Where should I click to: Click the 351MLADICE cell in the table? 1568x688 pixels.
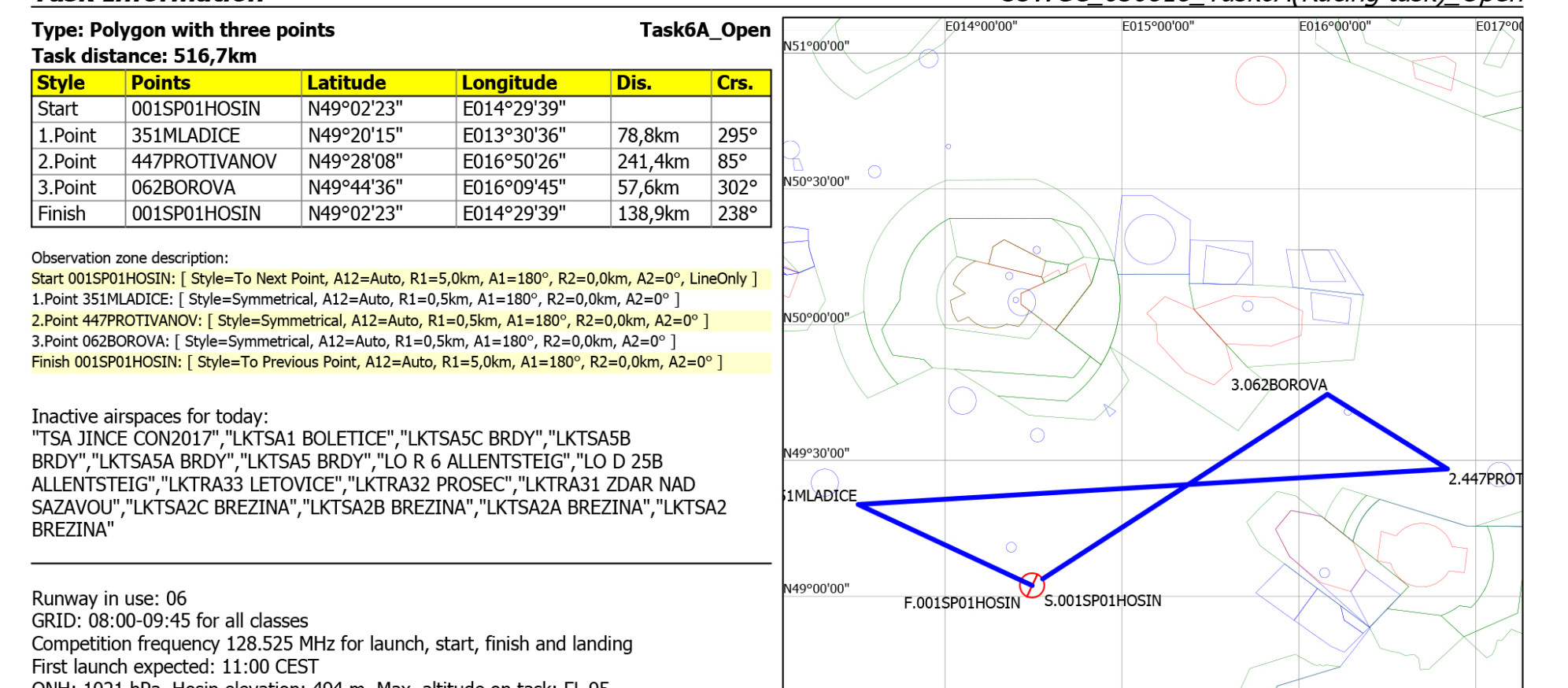pos(186,135)
